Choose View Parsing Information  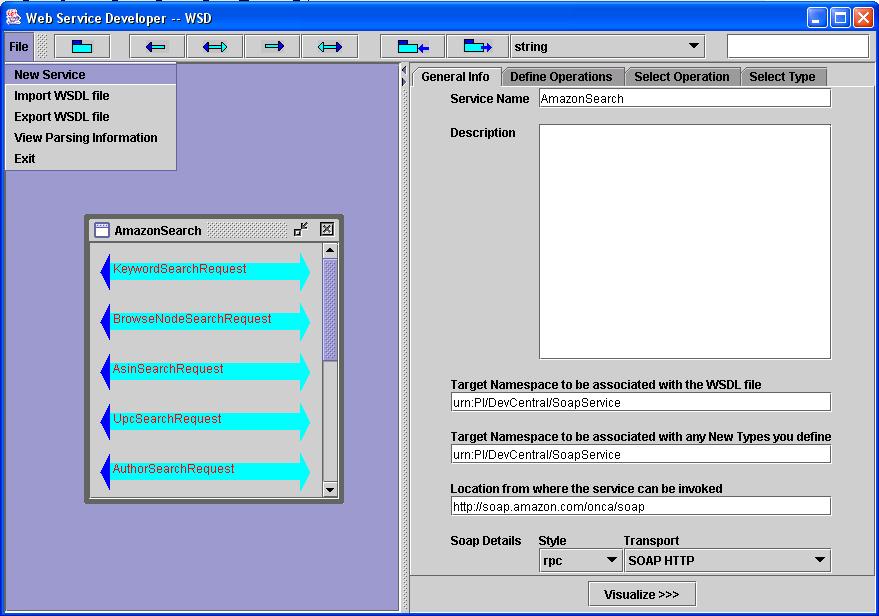(x=90, y=138)
